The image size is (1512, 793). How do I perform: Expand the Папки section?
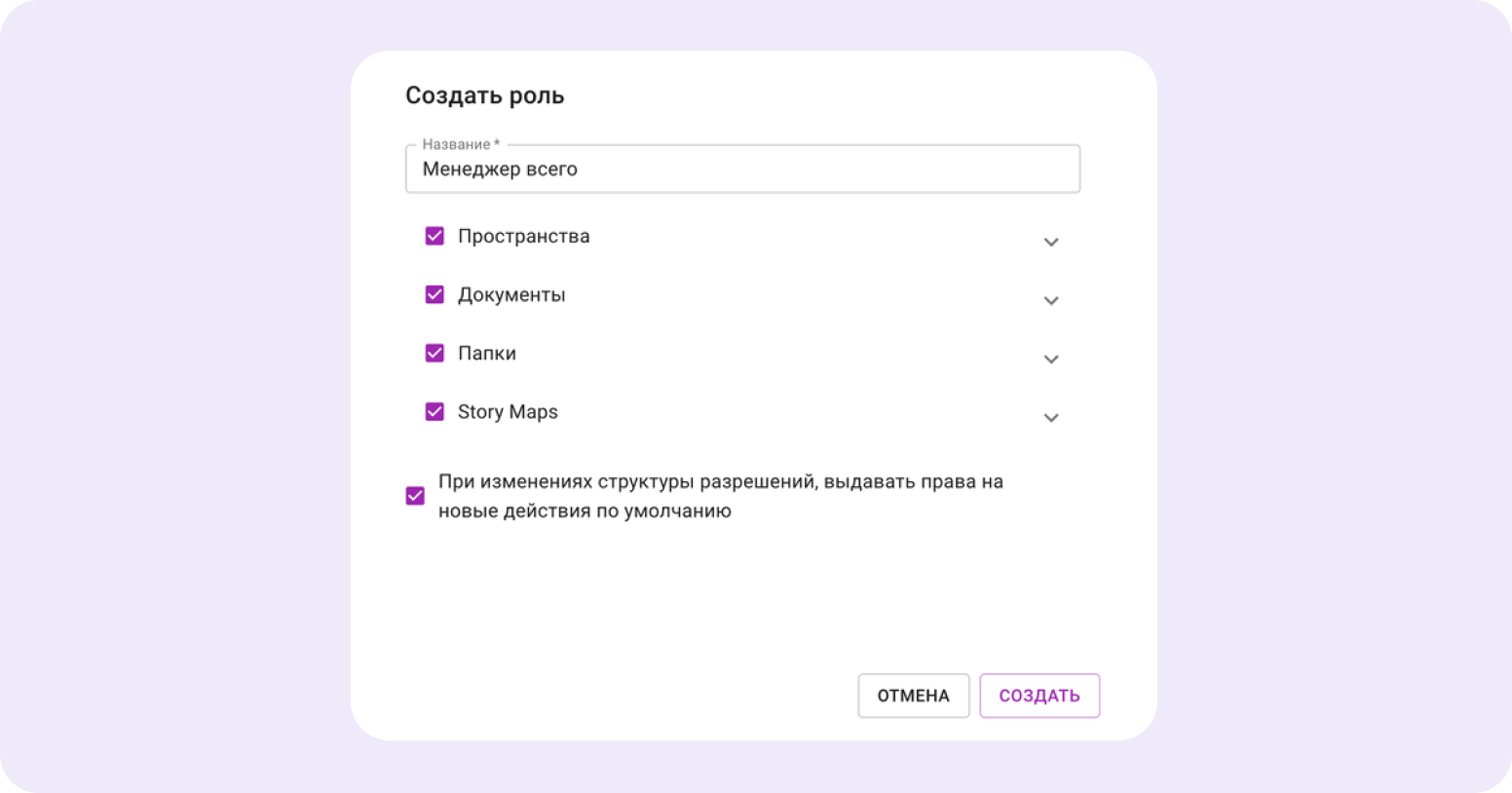pyautogui.click(x=1051, y=359)
